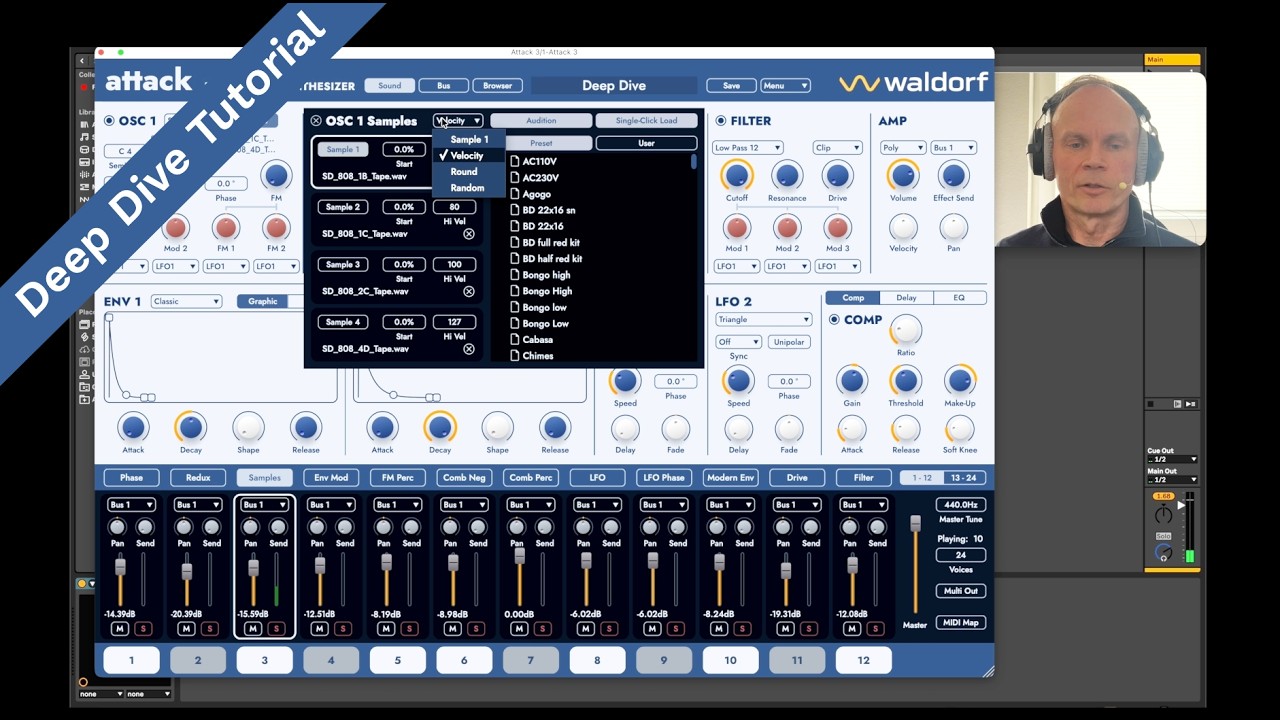Switch to the User samples tab

tap(646, 143)
